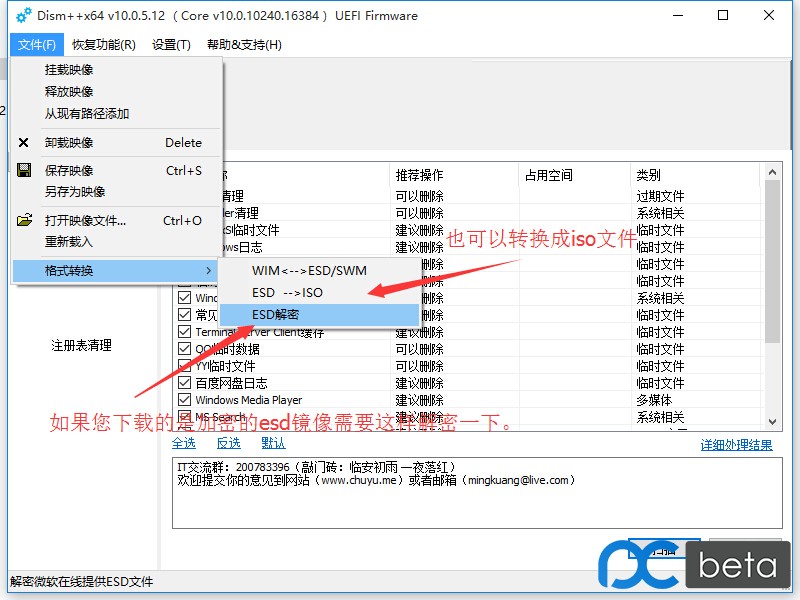Click the open-folder icon beside 打开映像文件
The image size is (800, 600).
point(26,220)
